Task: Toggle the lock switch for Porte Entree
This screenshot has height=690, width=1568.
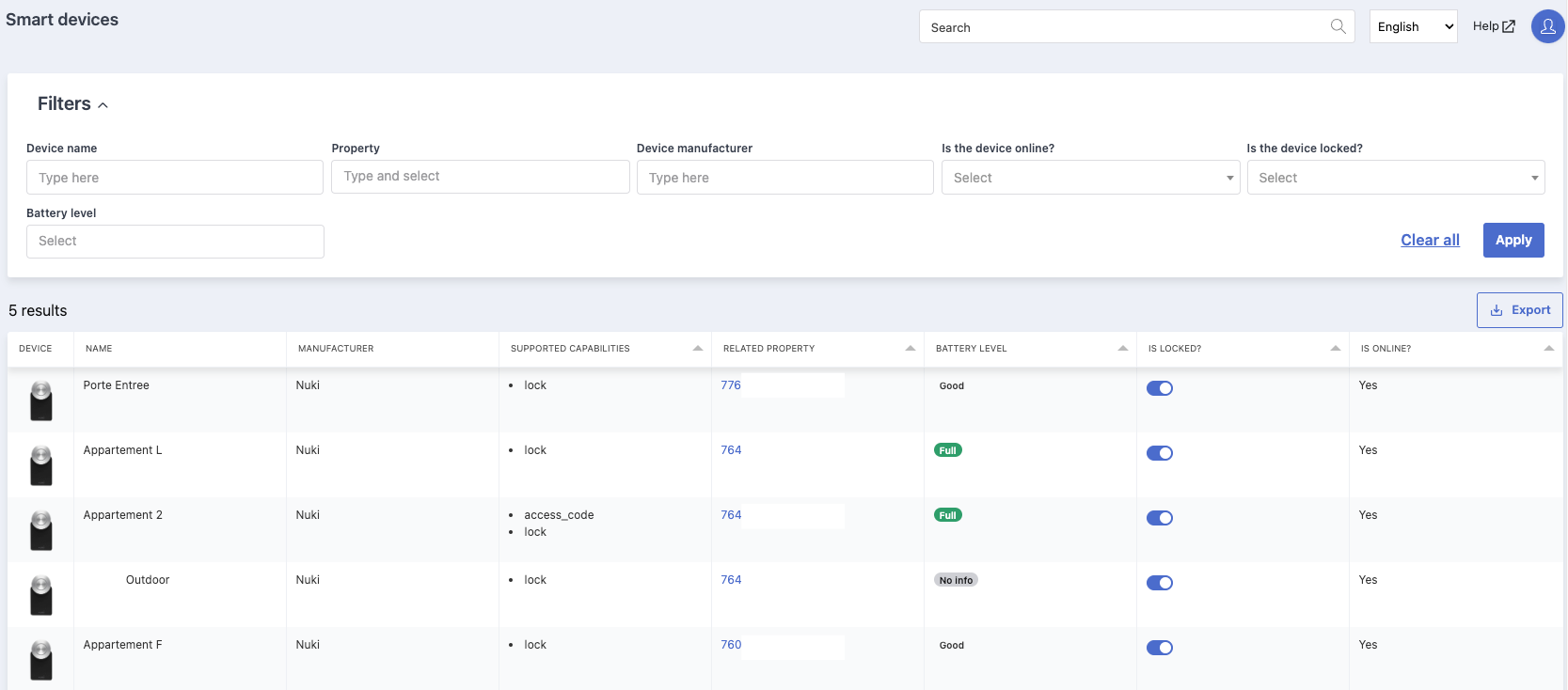Action: click(1160, 388)
